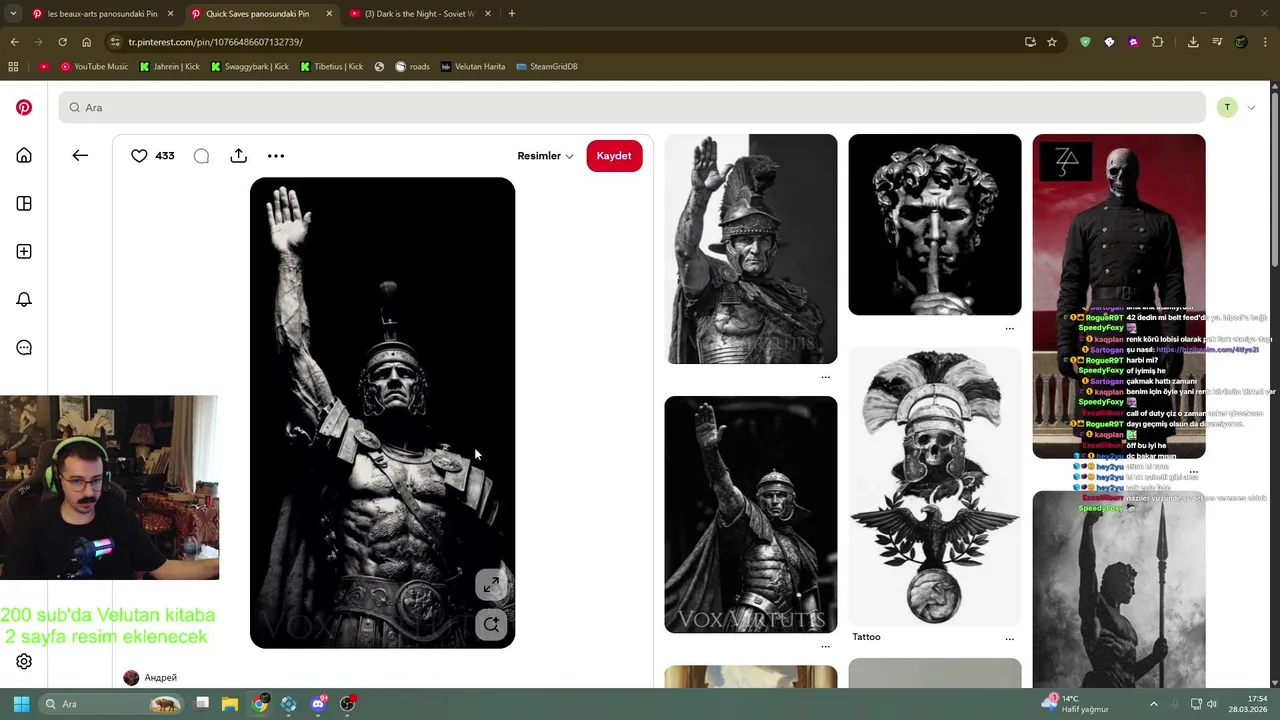Open the browser extensions puzzle icon

(1157, 42)
